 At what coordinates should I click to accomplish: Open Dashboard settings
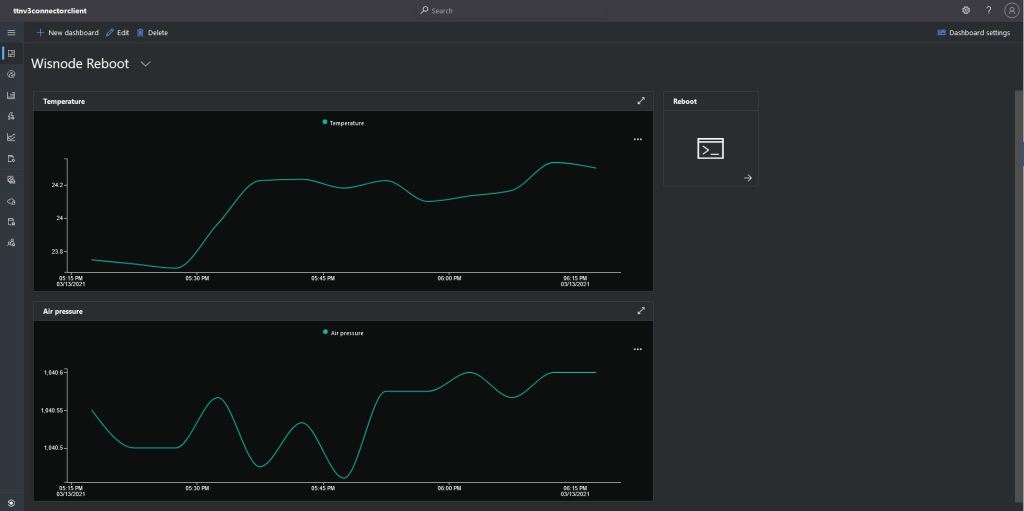pos(973,33)
